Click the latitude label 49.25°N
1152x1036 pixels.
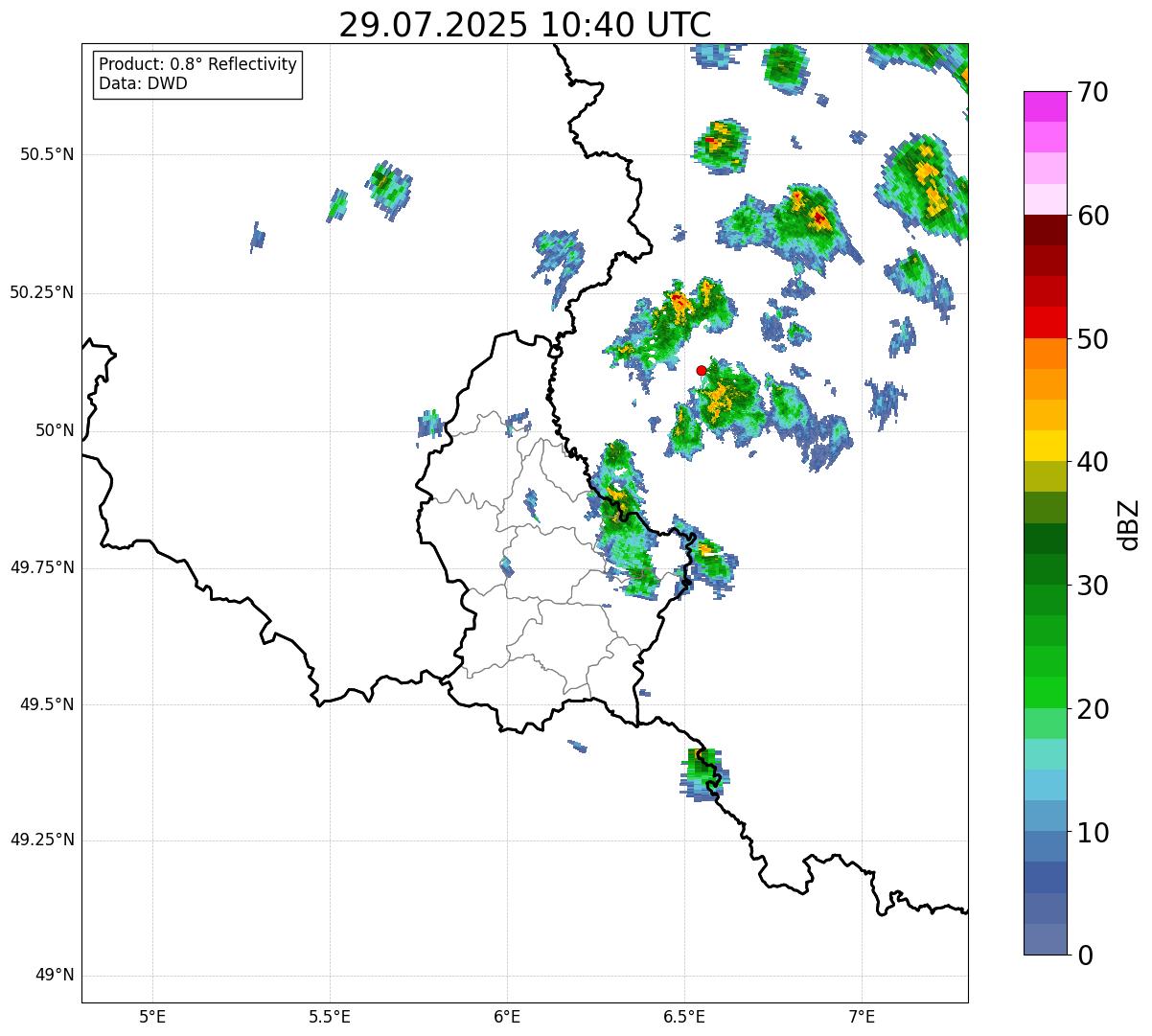[x=41, y=840]
